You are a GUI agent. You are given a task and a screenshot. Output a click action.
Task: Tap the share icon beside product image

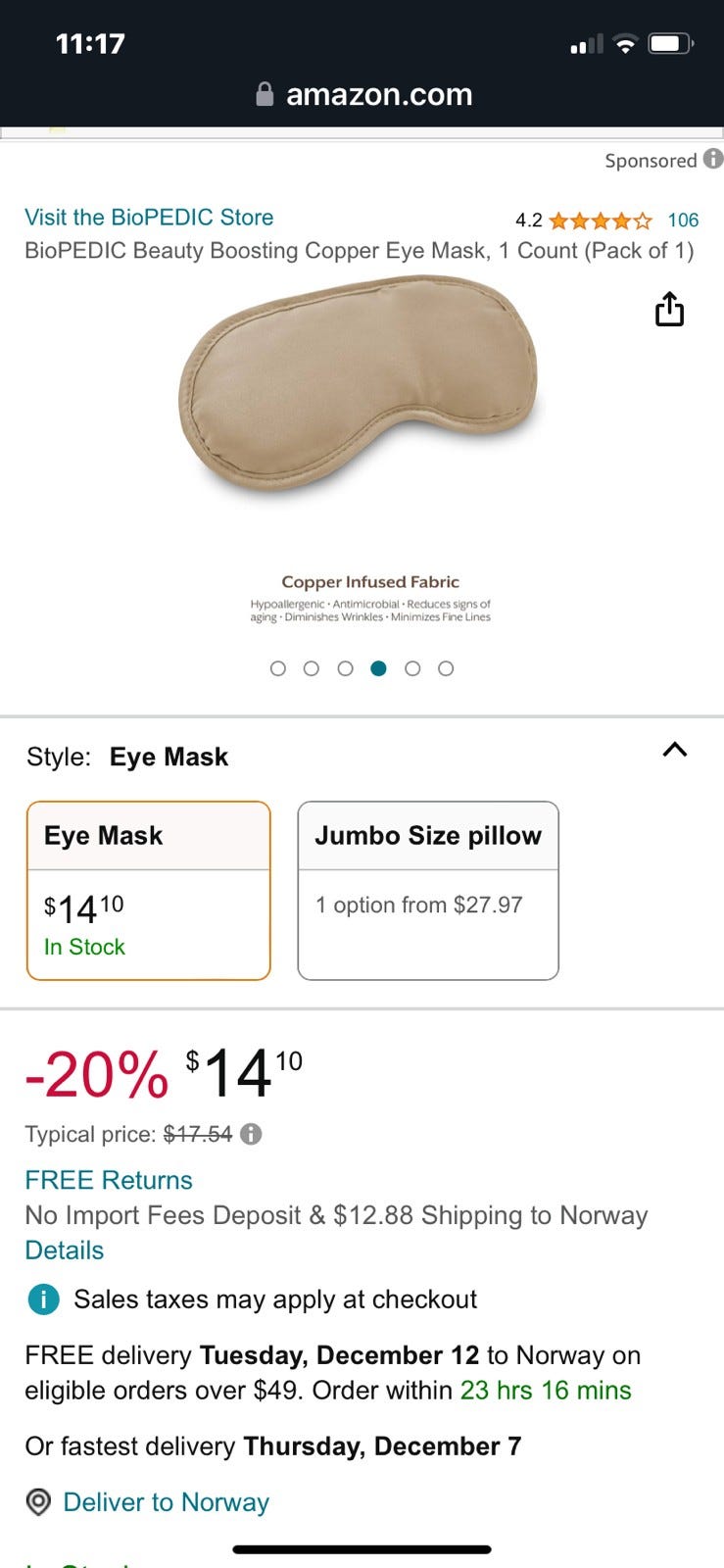tap(669, 309)
